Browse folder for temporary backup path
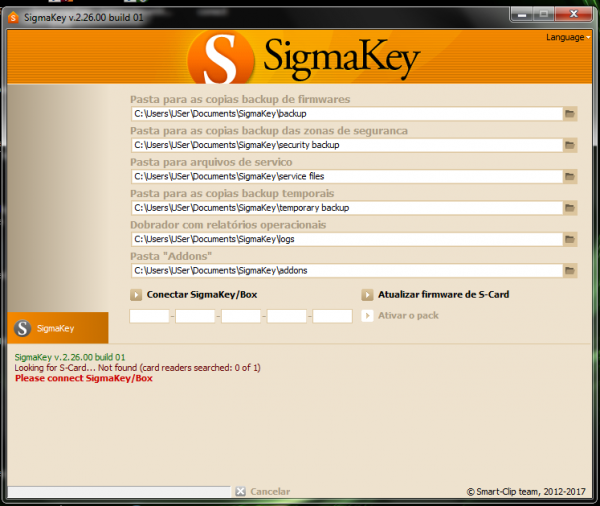Image resolution: width=600 pixels, height=506 pixels. point(570,208)
